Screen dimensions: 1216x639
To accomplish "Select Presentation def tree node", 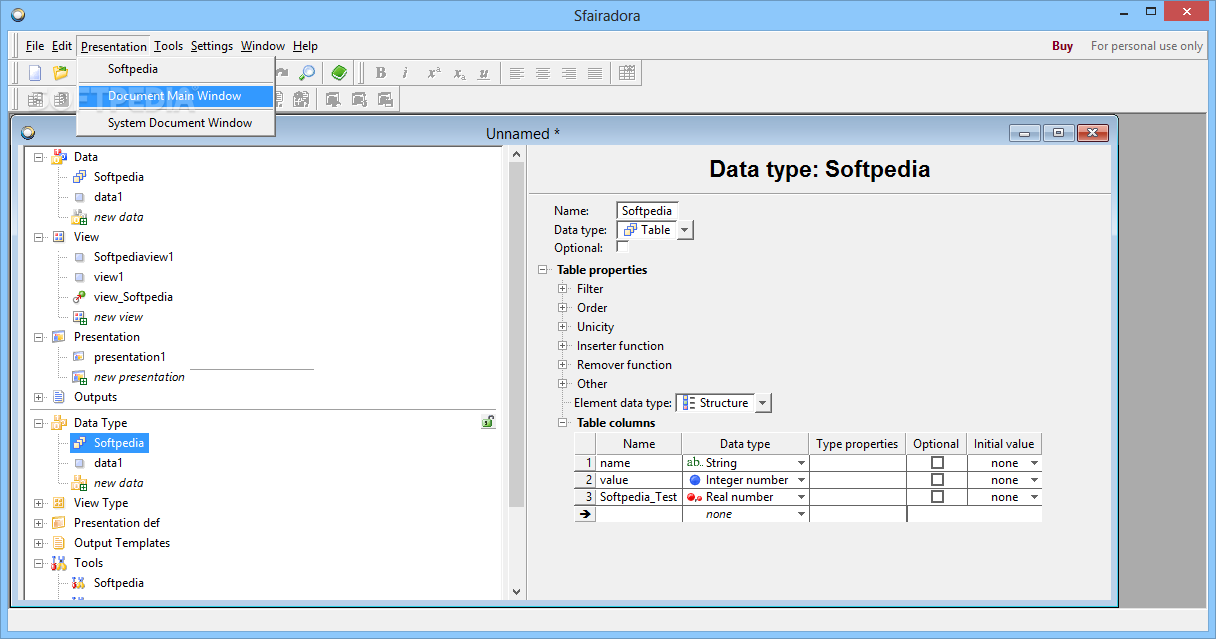I will [x=117, y=523].
